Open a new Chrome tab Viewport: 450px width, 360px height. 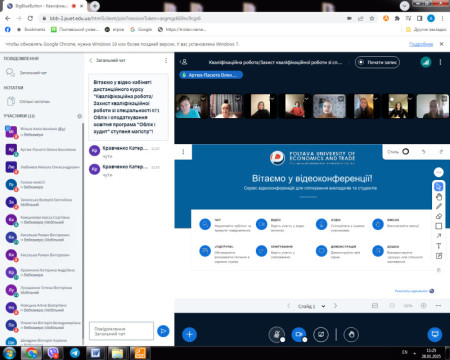tap(95, 6)
